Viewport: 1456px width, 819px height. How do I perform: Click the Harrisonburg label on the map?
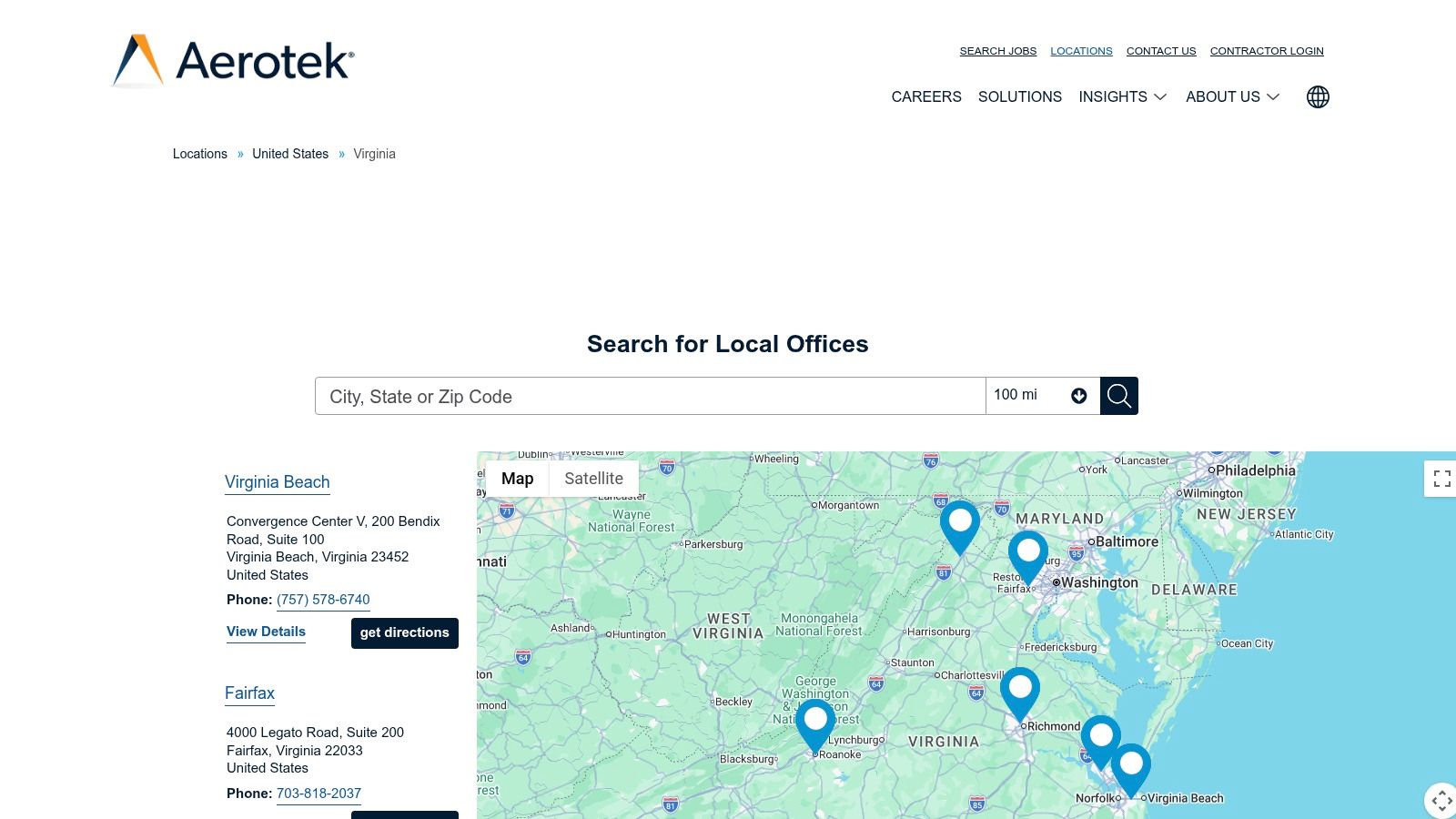939,632
